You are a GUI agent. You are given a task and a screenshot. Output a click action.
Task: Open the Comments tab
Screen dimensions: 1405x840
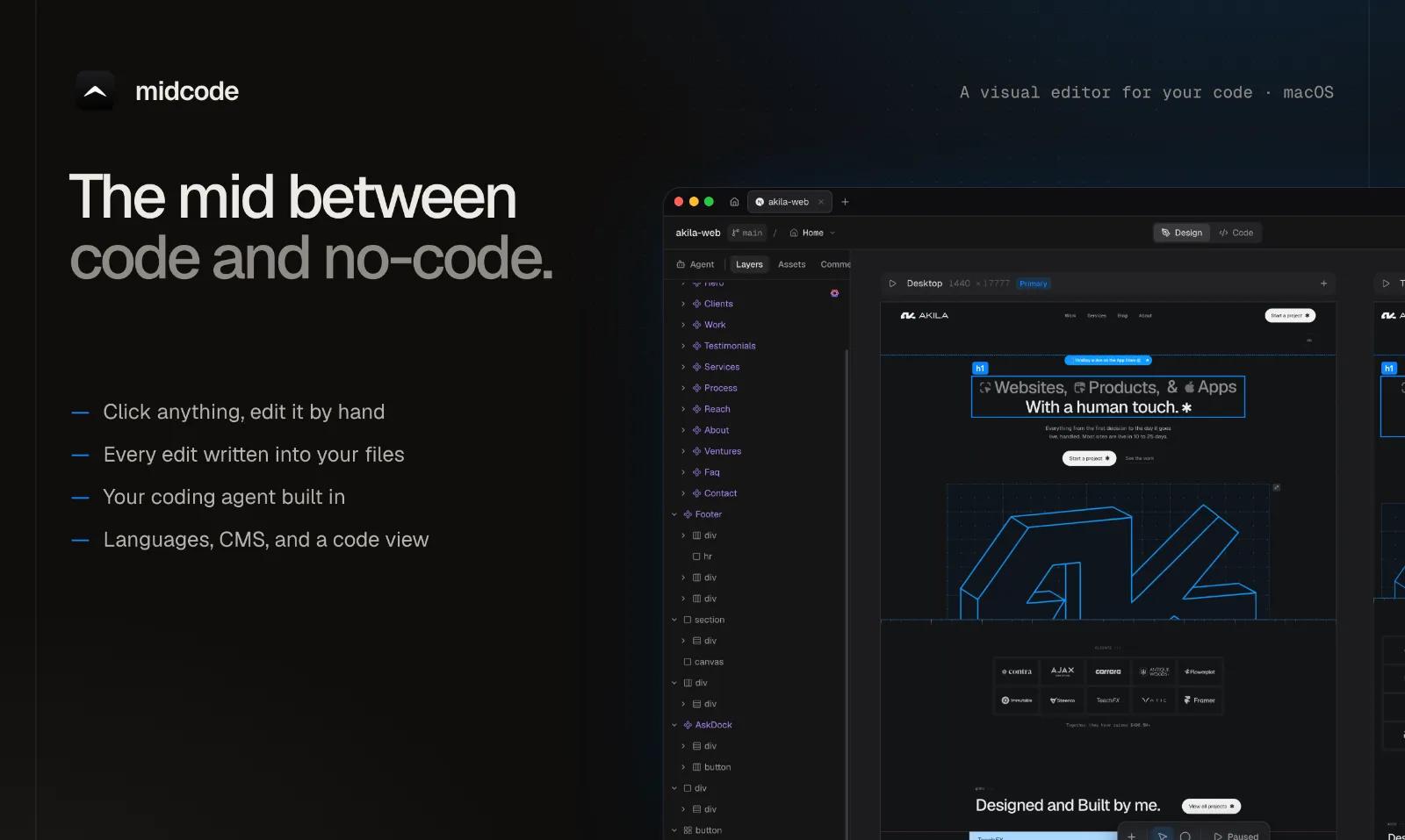click(835, 264)
